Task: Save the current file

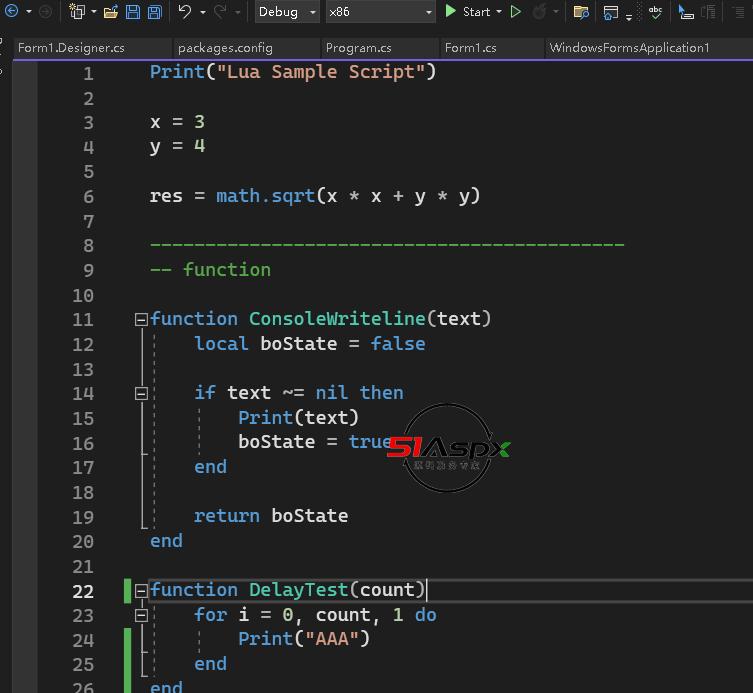Action: pyautogui.click(x=133, y=12)
